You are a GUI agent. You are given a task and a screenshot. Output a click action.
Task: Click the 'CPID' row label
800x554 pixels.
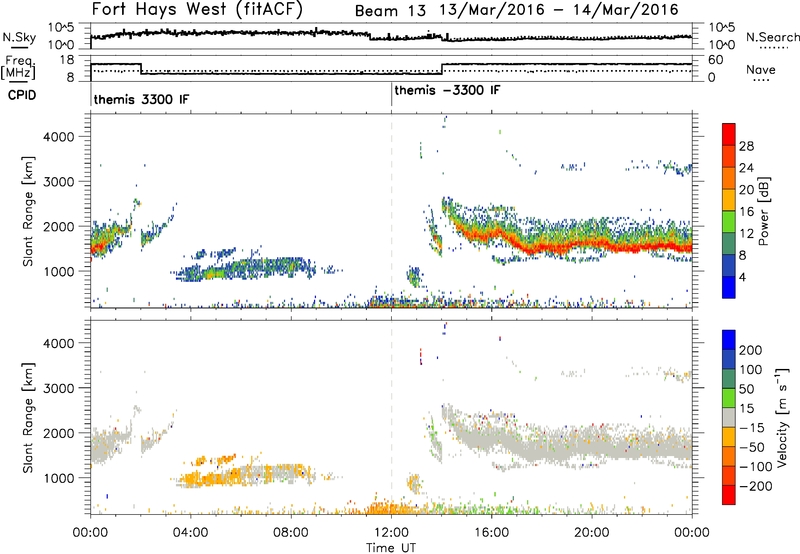click(x=22, y=95)
